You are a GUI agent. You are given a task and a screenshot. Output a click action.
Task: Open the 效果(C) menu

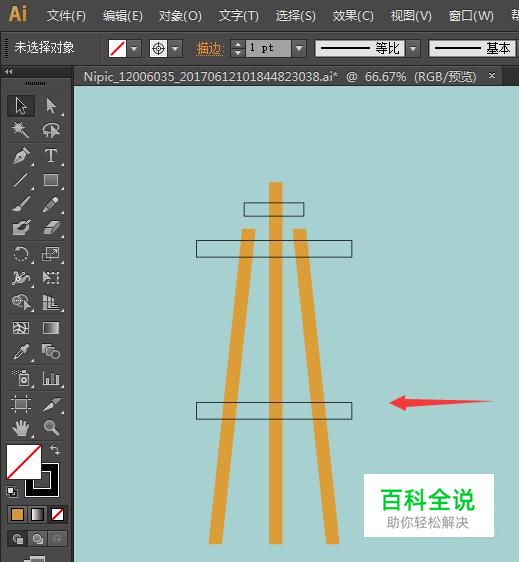coord(353,16)
